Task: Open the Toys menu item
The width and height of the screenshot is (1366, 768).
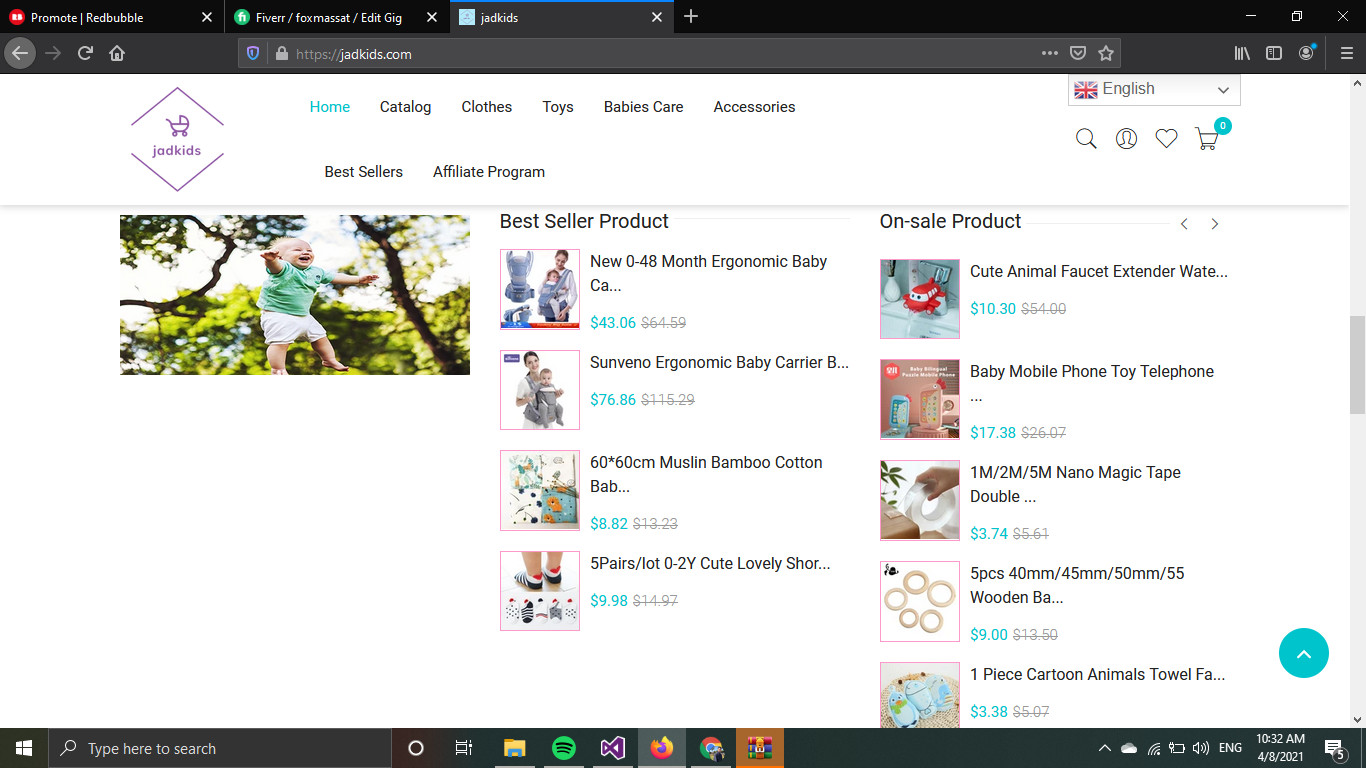Action: 558,107
